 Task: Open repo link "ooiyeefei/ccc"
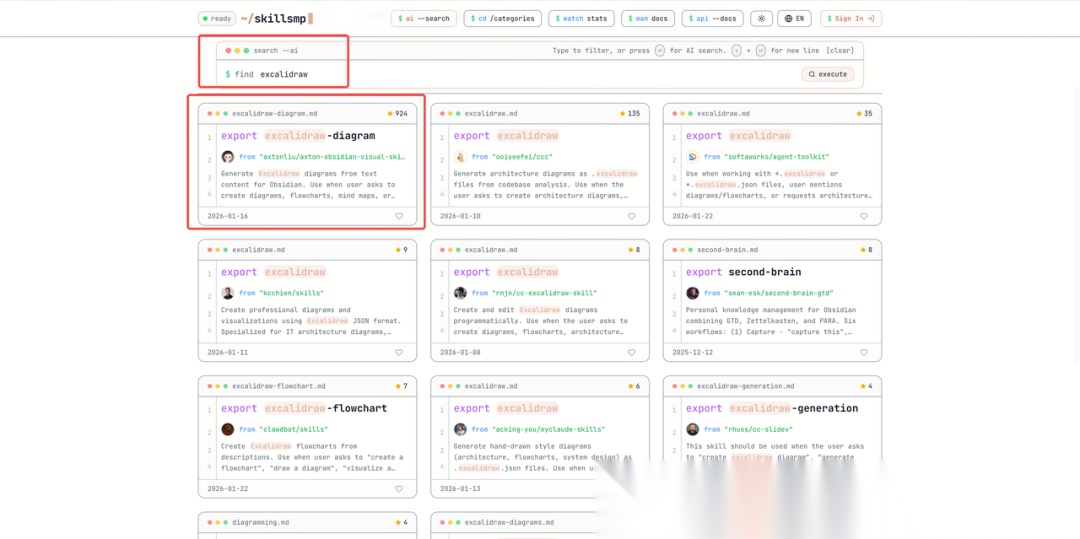(x=521, y=157)
